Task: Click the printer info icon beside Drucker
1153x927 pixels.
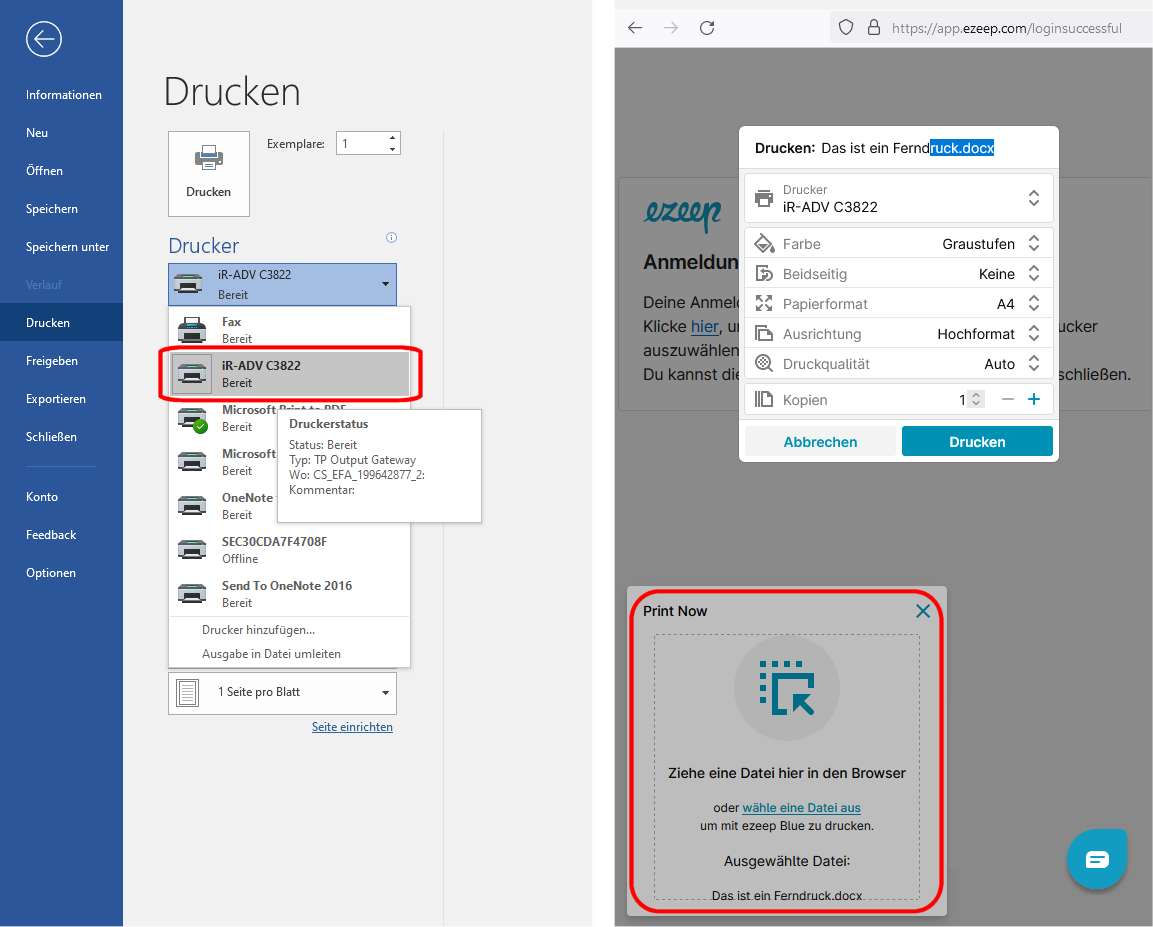Action: tap(391, 238)
